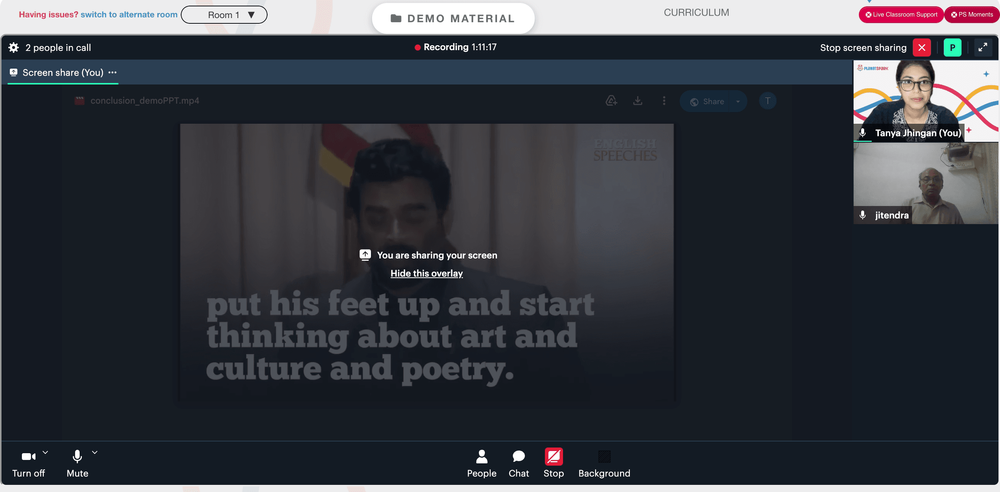Open call settings gear icon
Viewport: 1000px width, 492px height.
click(x=13, y=48)
